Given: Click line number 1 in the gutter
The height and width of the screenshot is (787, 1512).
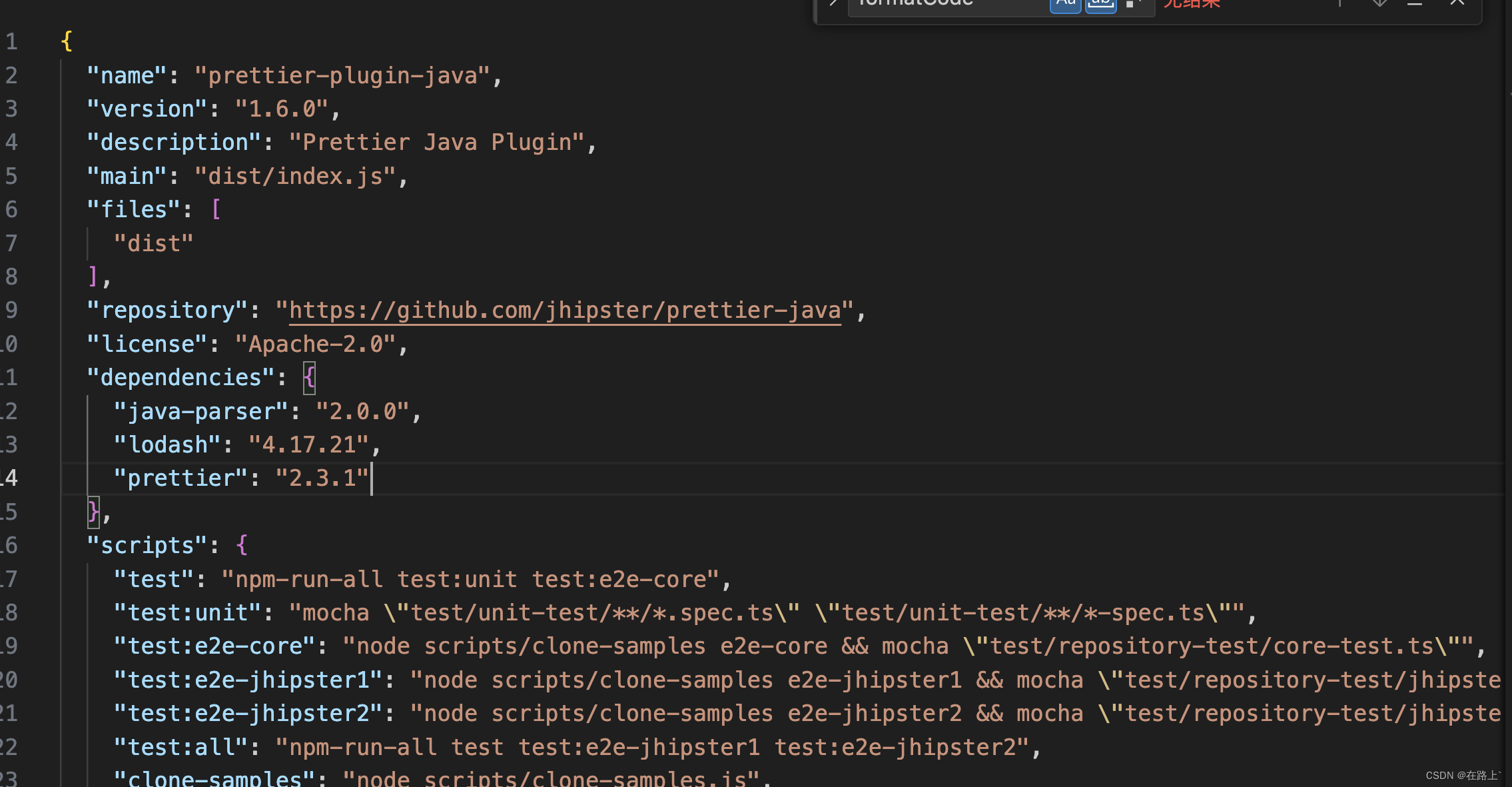Looking at the screenshot, I should click(11, 42).
